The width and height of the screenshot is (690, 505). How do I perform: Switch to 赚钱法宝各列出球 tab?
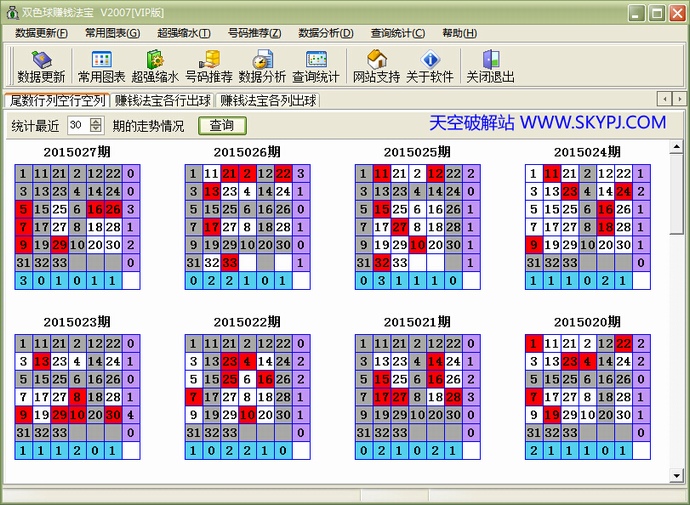click(x=268, y=100)
